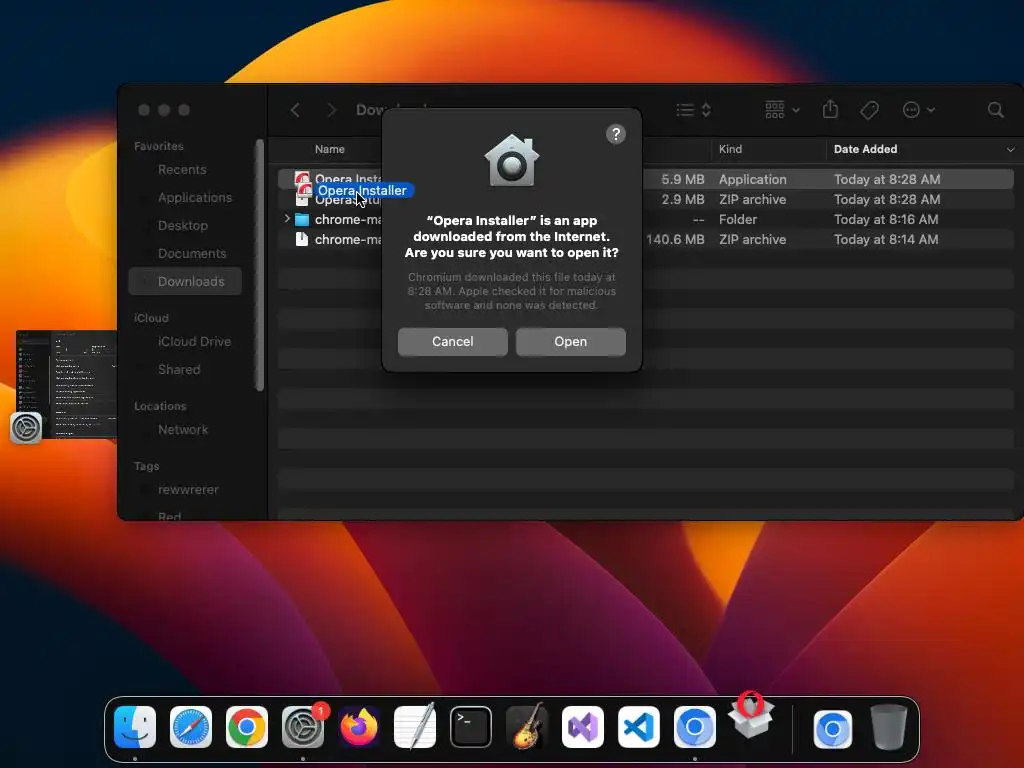Viewport: 1024px width, 768px height.
Task: Open the dialog's help question mark
Action: (615, 134)
